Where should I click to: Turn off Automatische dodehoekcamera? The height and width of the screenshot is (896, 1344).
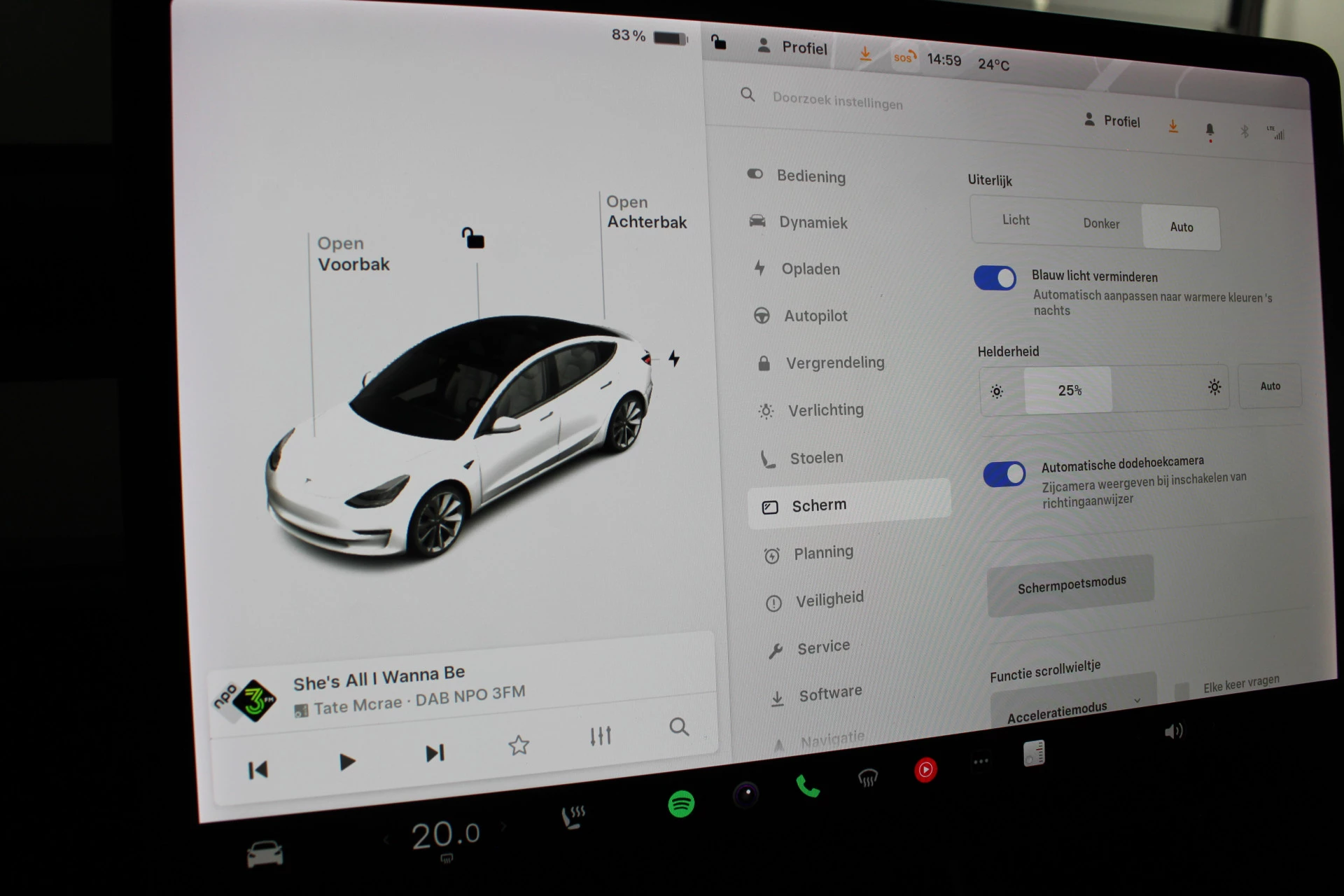(x=1004, y=474)
